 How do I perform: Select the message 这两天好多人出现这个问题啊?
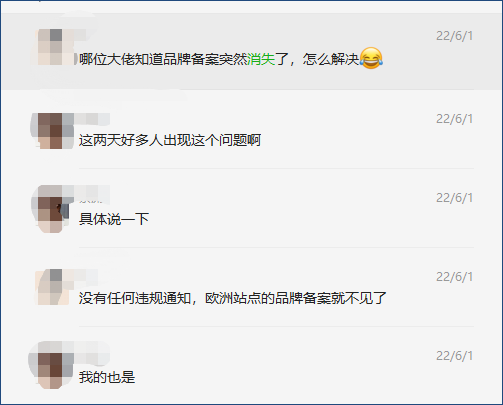(170, 140)
